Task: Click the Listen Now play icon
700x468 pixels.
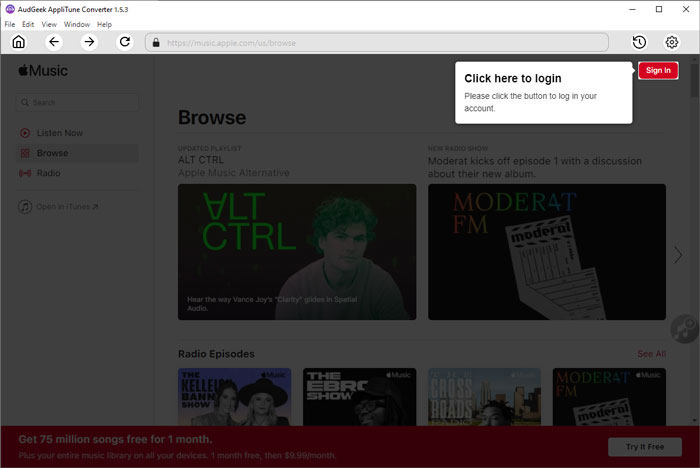Action: [25, 133]
